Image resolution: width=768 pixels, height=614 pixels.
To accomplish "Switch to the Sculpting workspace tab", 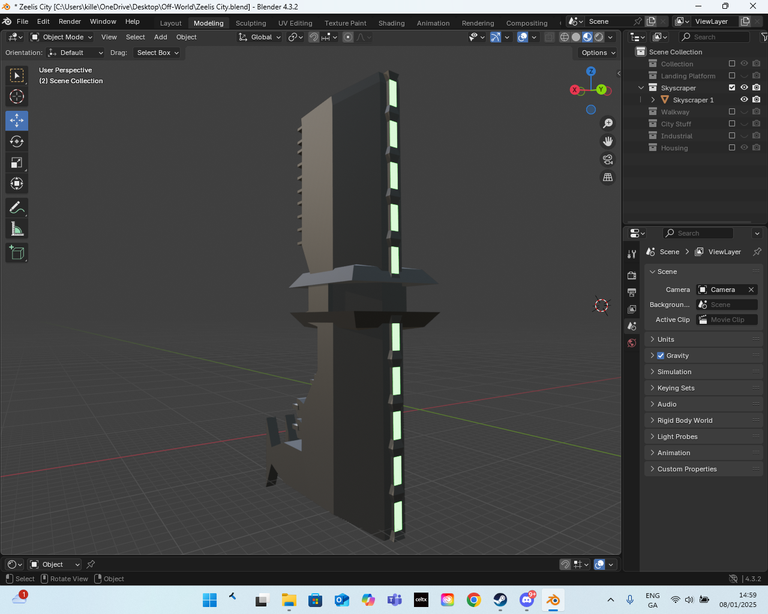I will 250,23.
